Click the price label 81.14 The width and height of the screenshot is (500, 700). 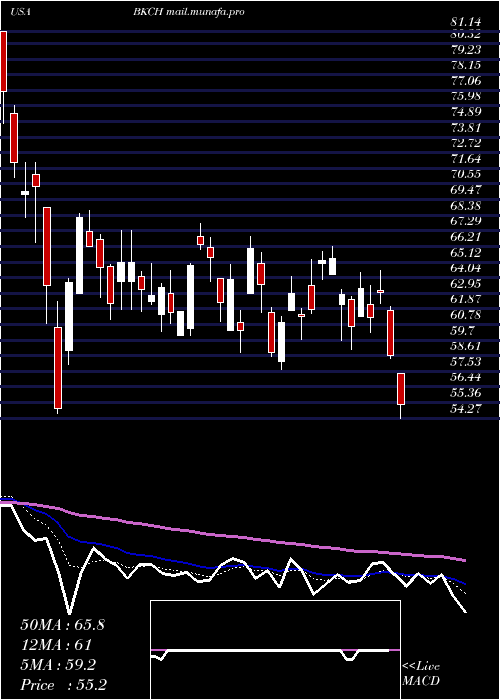(467, 21)
